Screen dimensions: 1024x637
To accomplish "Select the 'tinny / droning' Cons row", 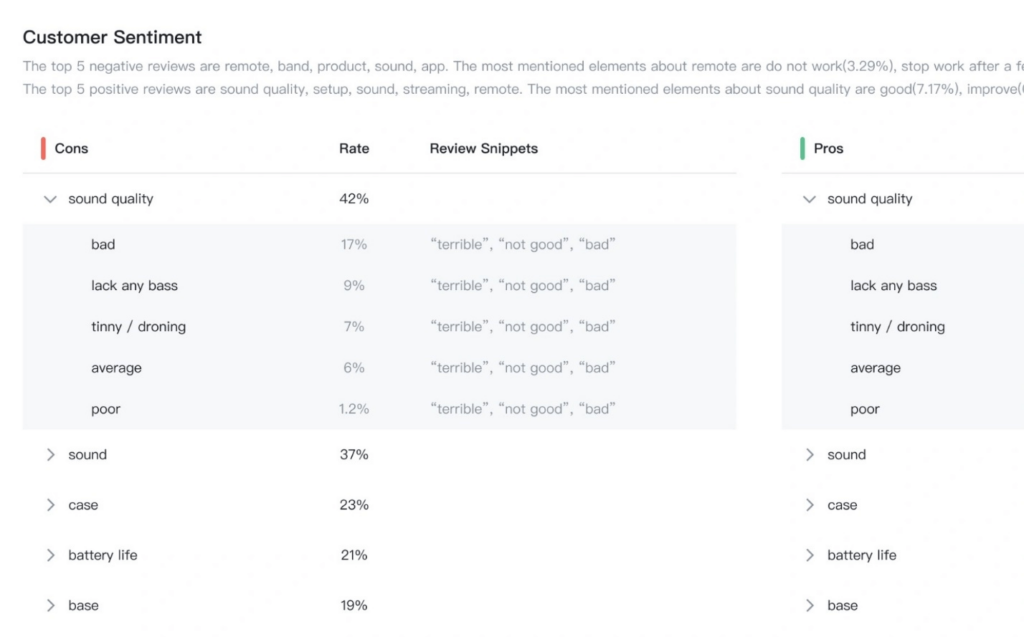I will coord(379,327).
